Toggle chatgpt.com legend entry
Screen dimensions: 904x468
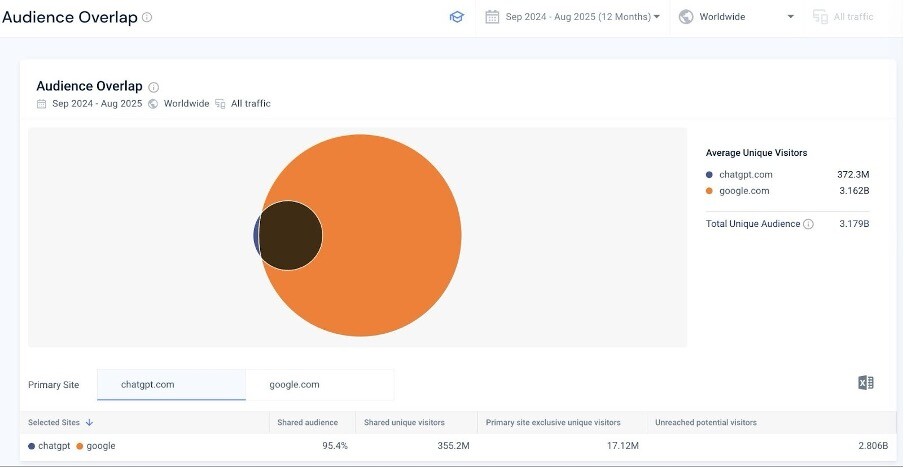click(745, 175)
